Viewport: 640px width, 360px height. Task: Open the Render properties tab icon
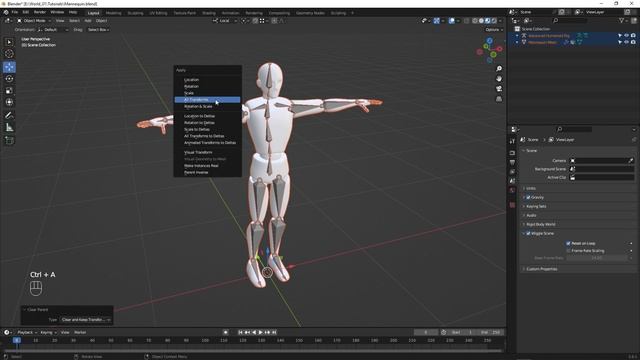coord(512,153)
